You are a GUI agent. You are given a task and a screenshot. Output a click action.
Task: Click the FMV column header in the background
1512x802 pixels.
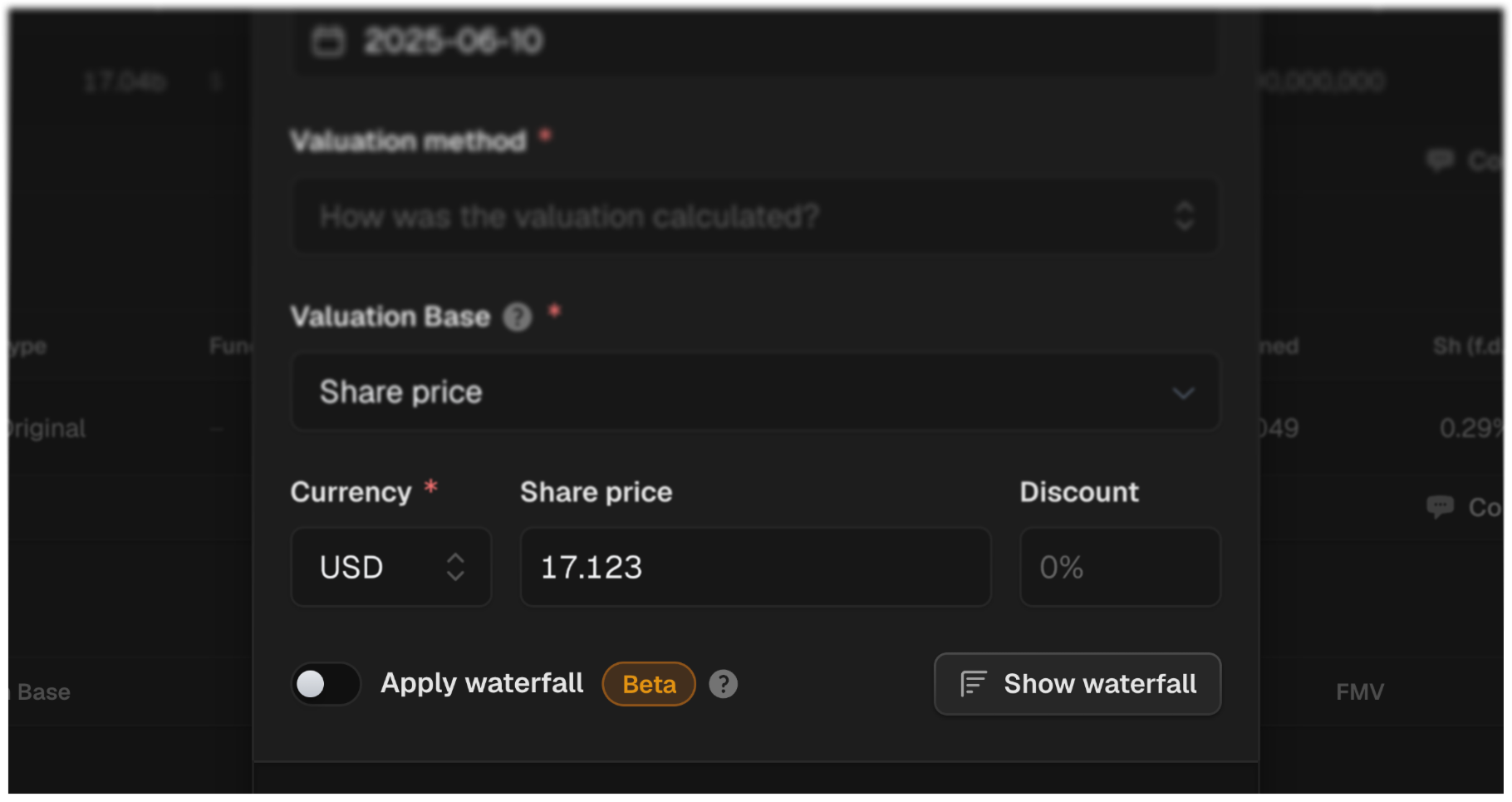click(x=1359, y=691)
